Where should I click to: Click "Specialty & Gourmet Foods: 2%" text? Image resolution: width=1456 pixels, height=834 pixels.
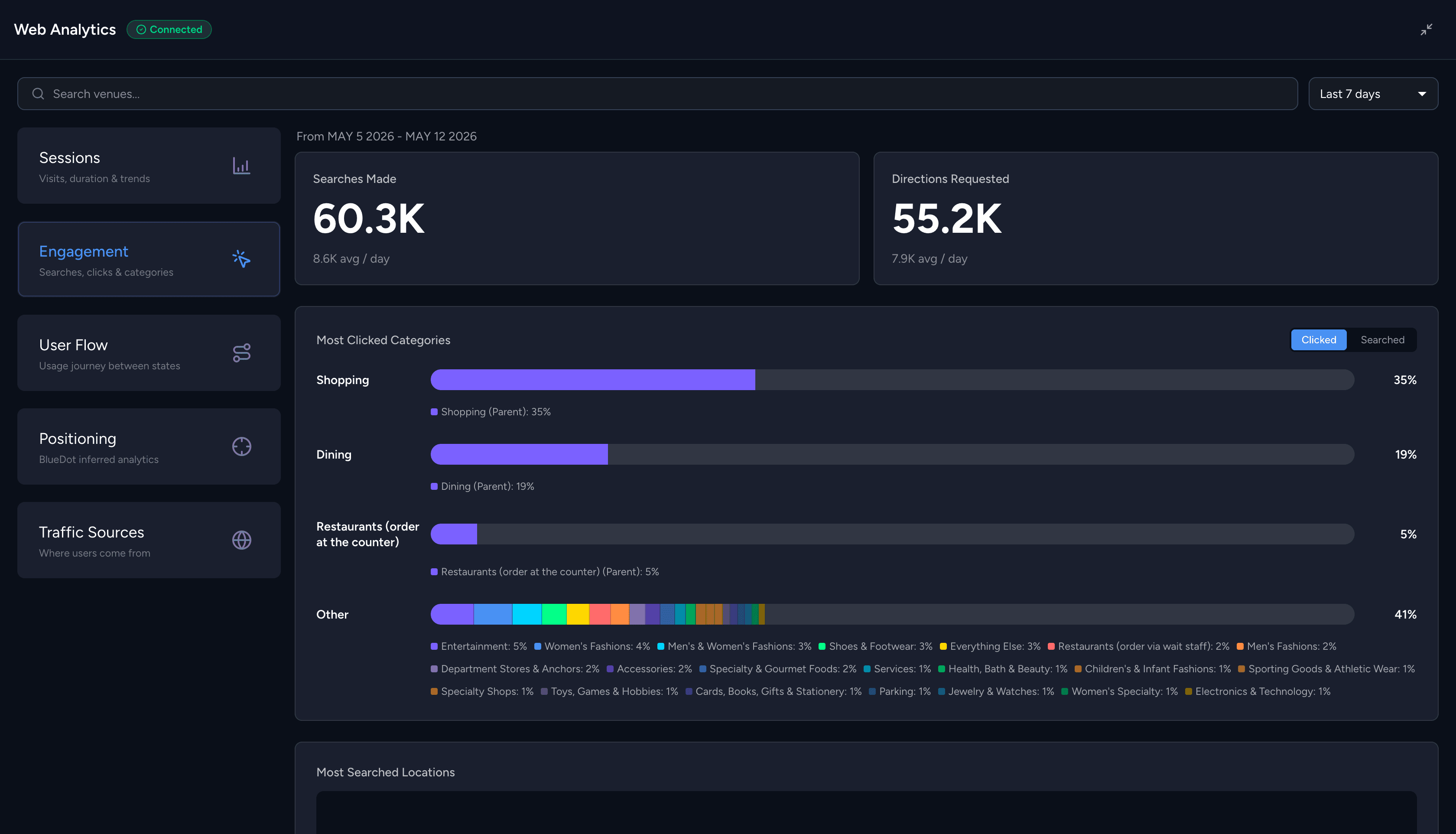click(783, 669)
